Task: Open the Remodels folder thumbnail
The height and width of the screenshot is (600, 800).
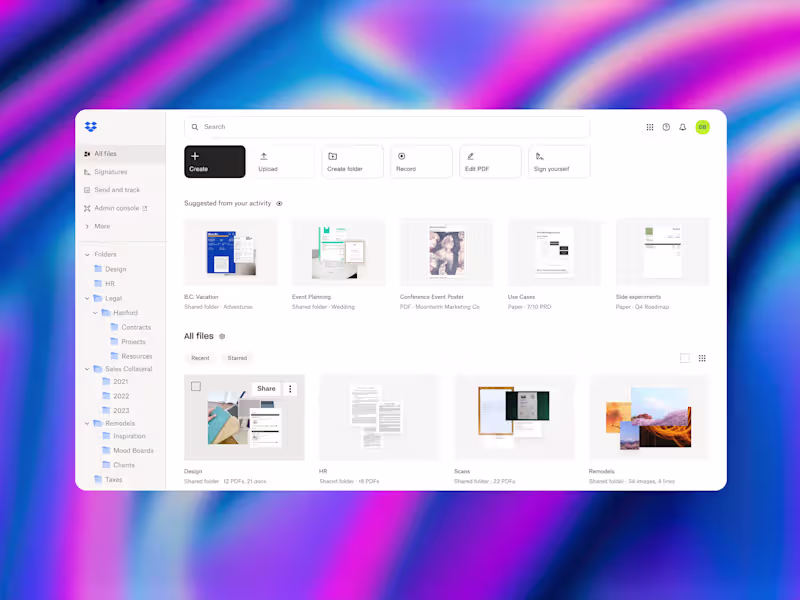Action: click(649, 417)
